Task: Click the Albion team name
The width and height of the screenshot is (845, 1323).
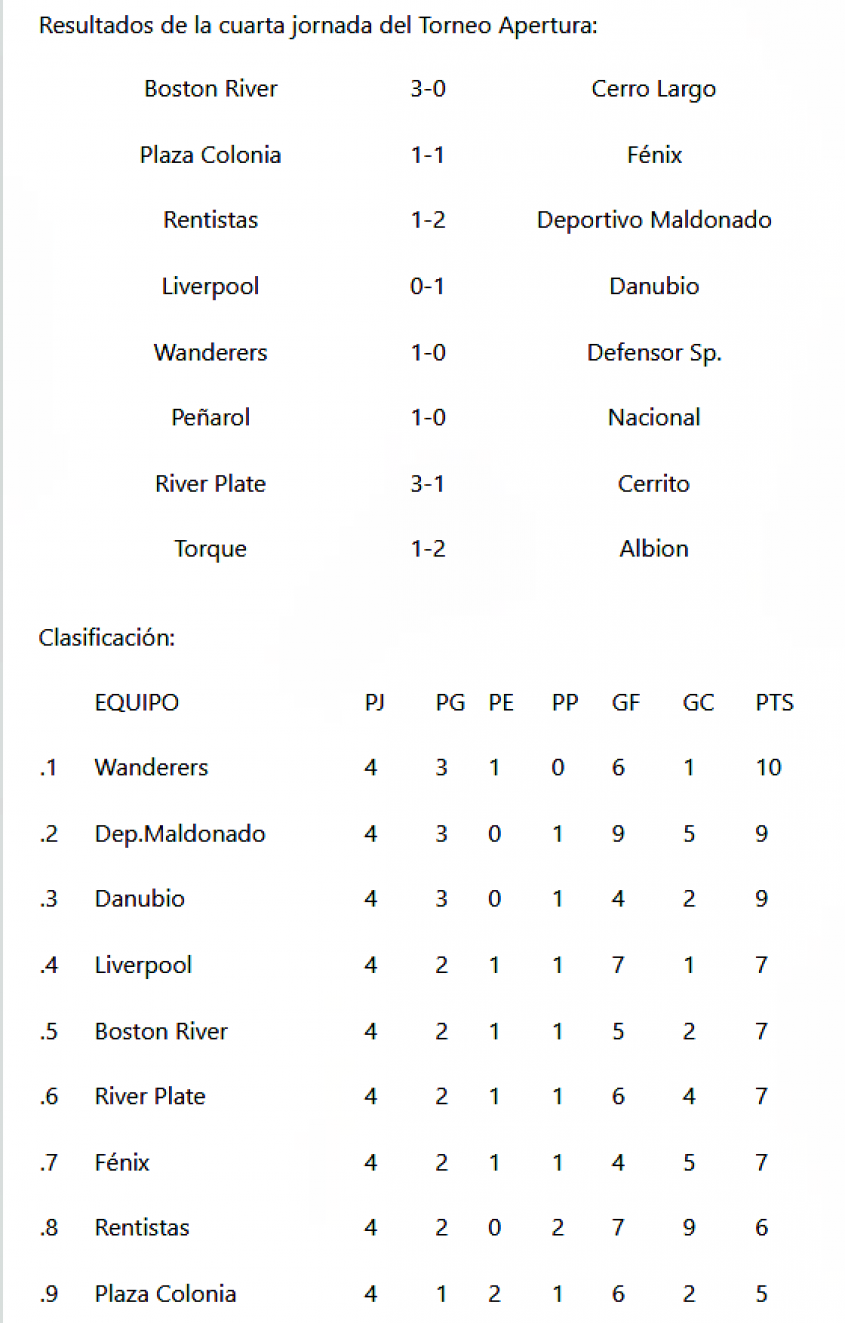Action: tap(654, 549)
